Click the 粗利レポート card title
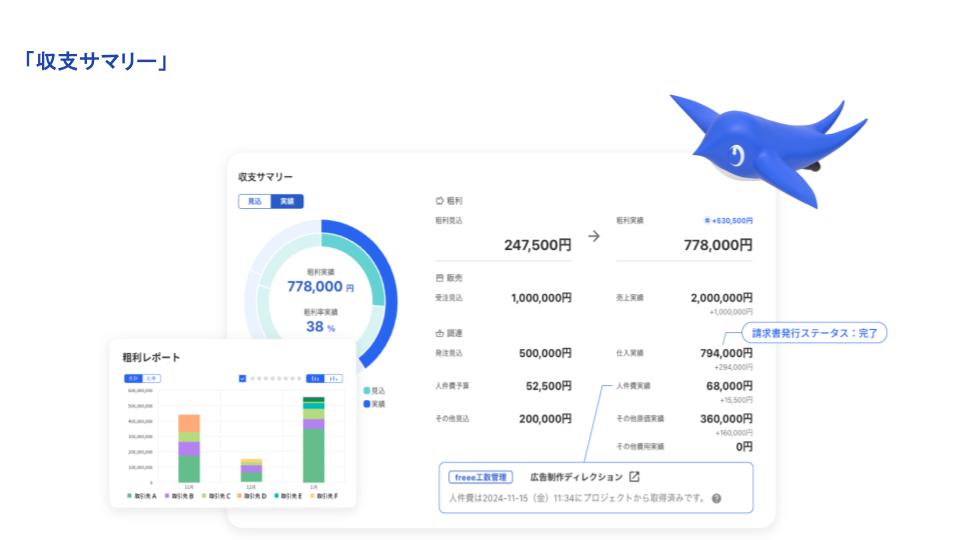Screen dimensions: 960x540 pyautogui.click(x=151, y=358)
